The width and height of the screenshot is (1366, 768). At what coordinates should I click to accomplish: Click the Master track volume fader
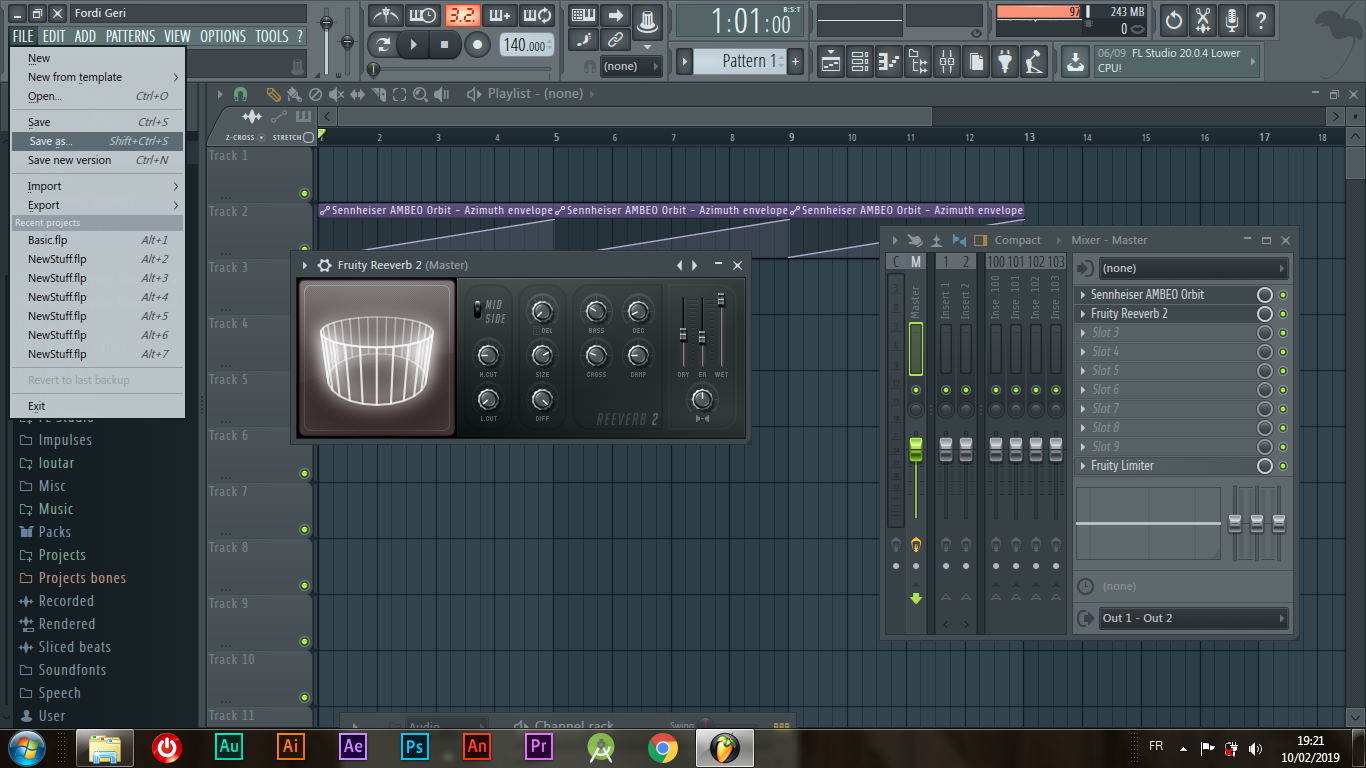click(x=916, y=450)
